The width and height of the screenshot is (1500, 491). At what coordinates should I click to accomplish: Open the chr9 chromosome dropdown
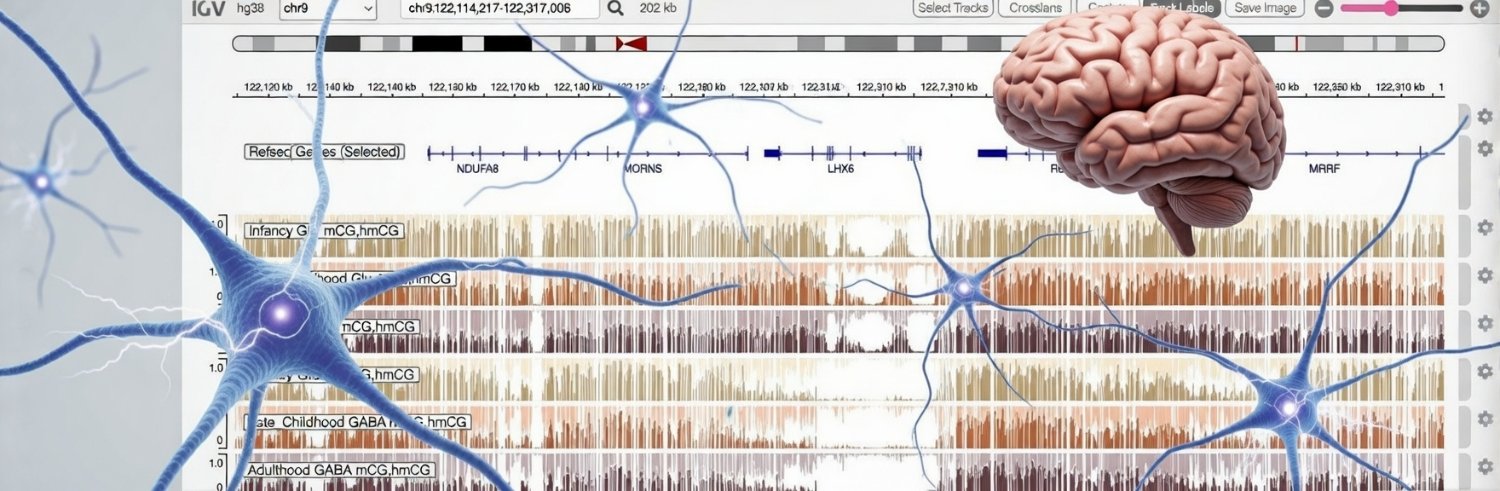[327, 8]
